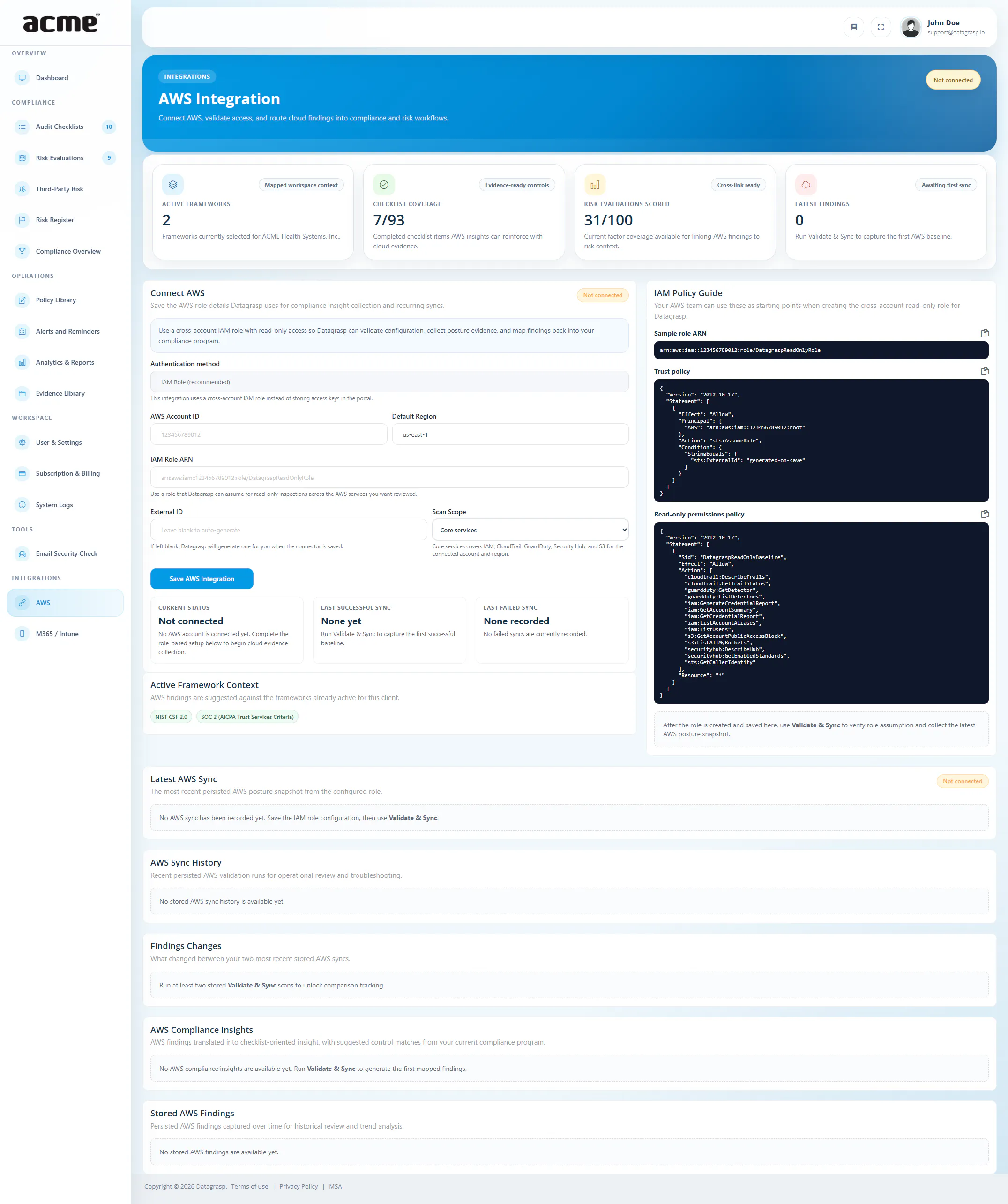Click the Latest Findings cloud icon
The image size is (1008, 1204).
(806, 185)
